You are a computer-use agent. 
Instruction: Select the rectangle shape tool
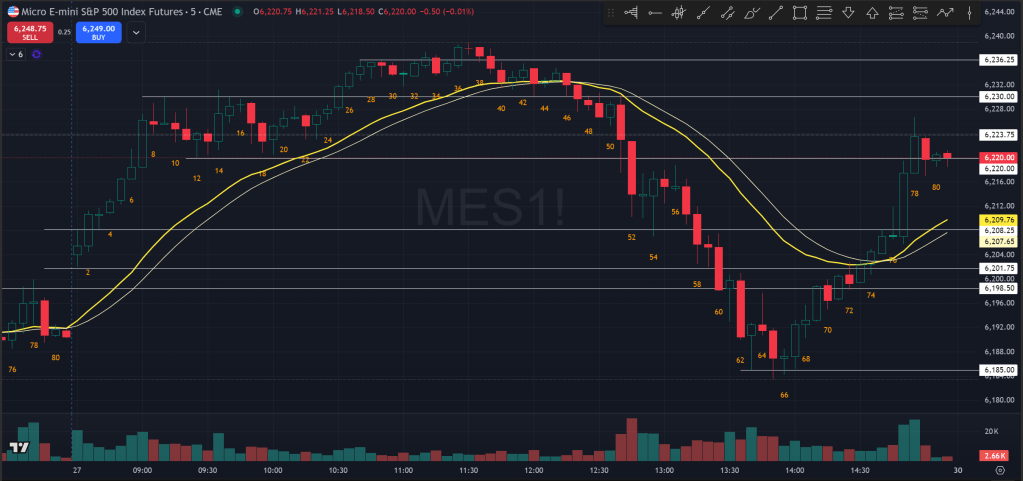pos(800,13)
